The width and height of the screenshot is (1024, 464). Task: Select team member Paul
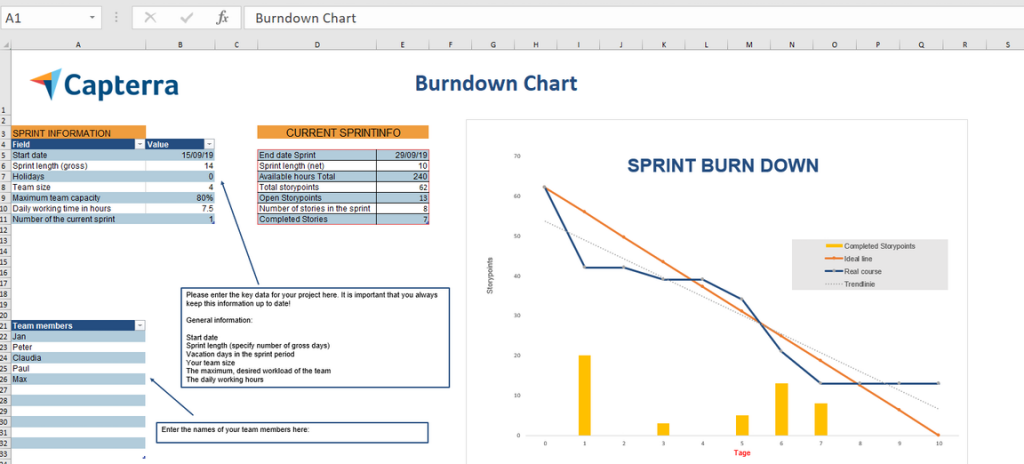coord(78,369)
